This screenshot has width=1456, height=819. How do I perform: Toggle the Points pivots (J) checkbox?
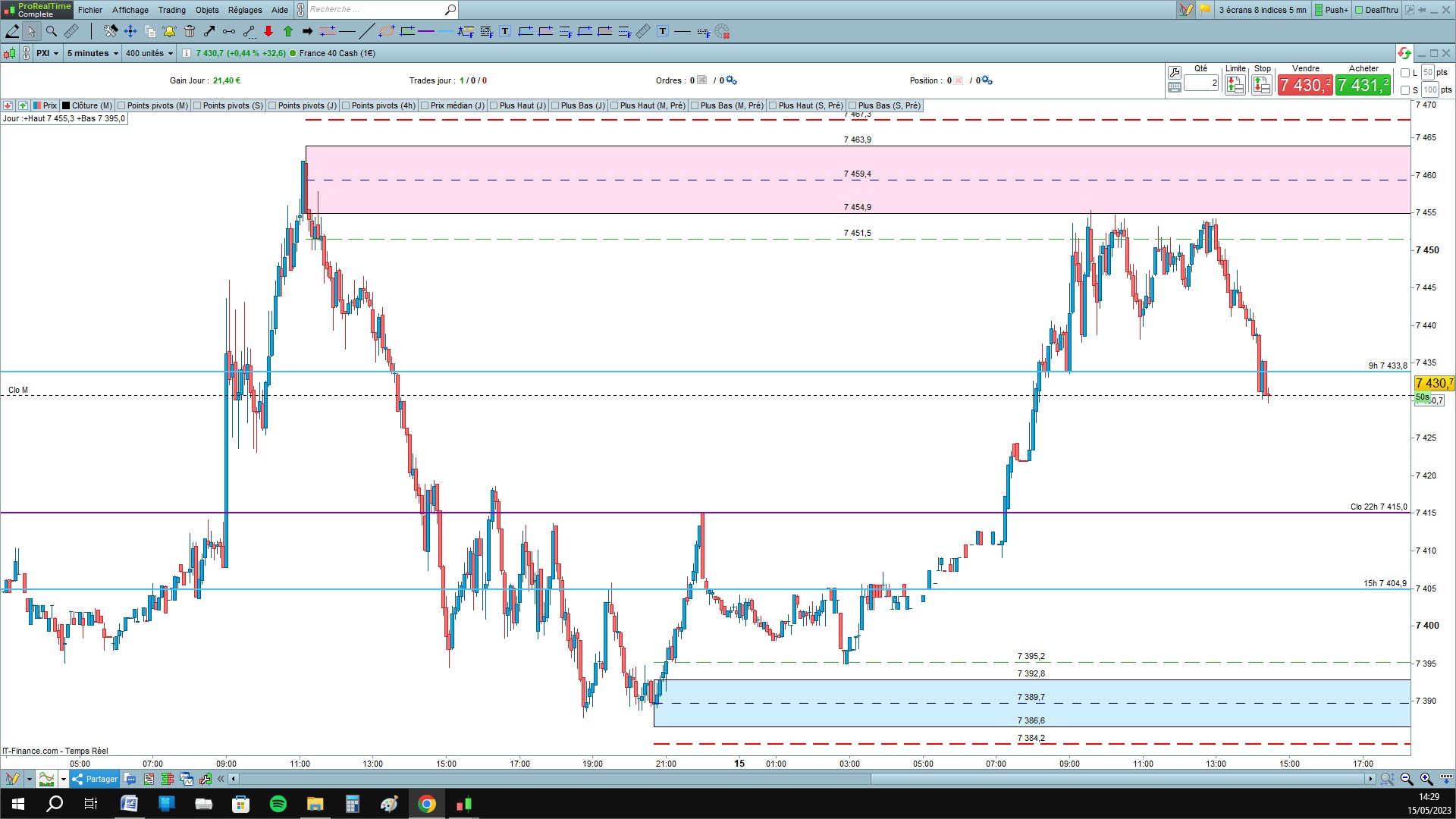click(x=272, y=105)
